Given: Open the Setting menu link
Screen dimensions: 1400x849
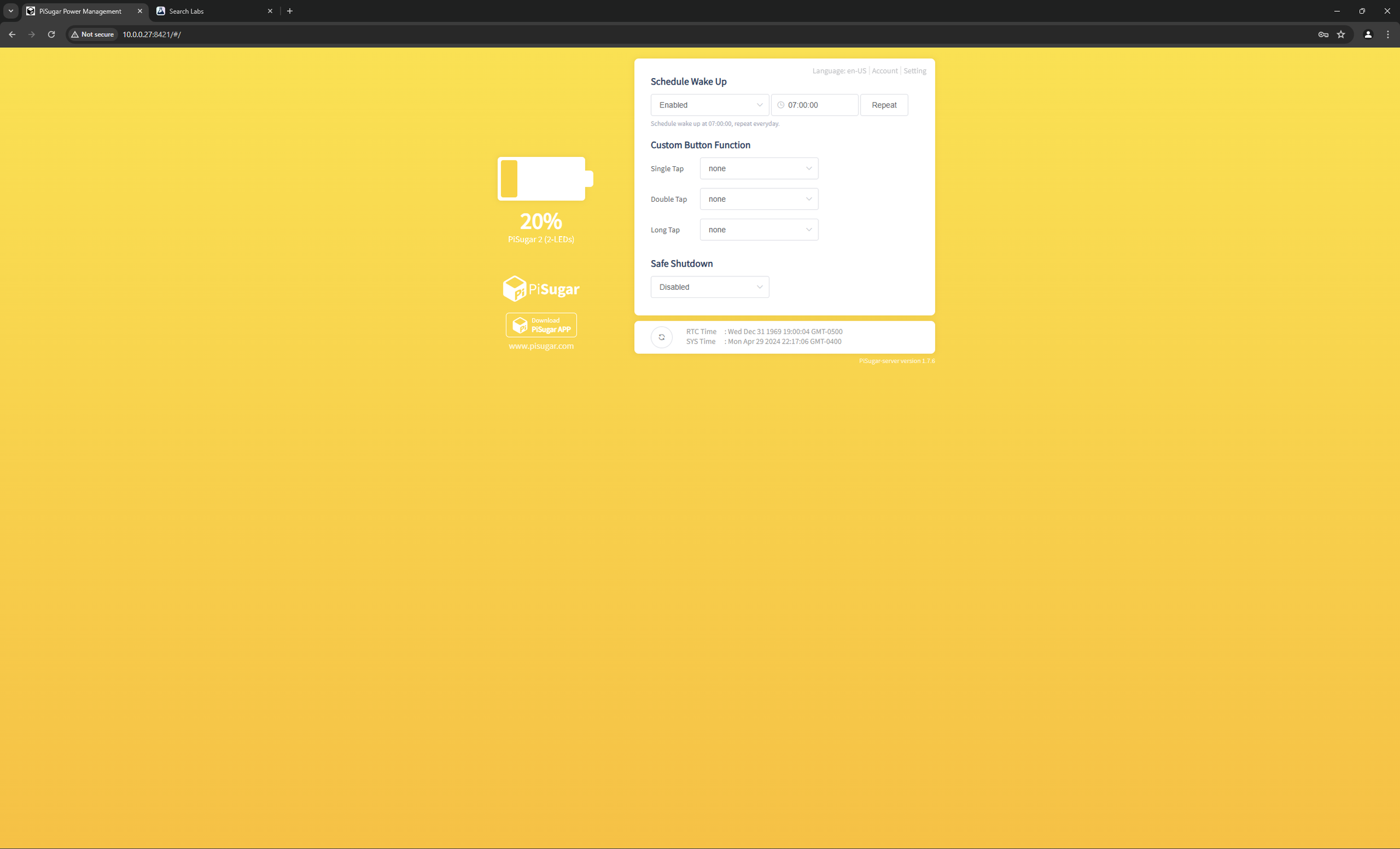Looking at the screenshot, I should click(x=914, y=71).
